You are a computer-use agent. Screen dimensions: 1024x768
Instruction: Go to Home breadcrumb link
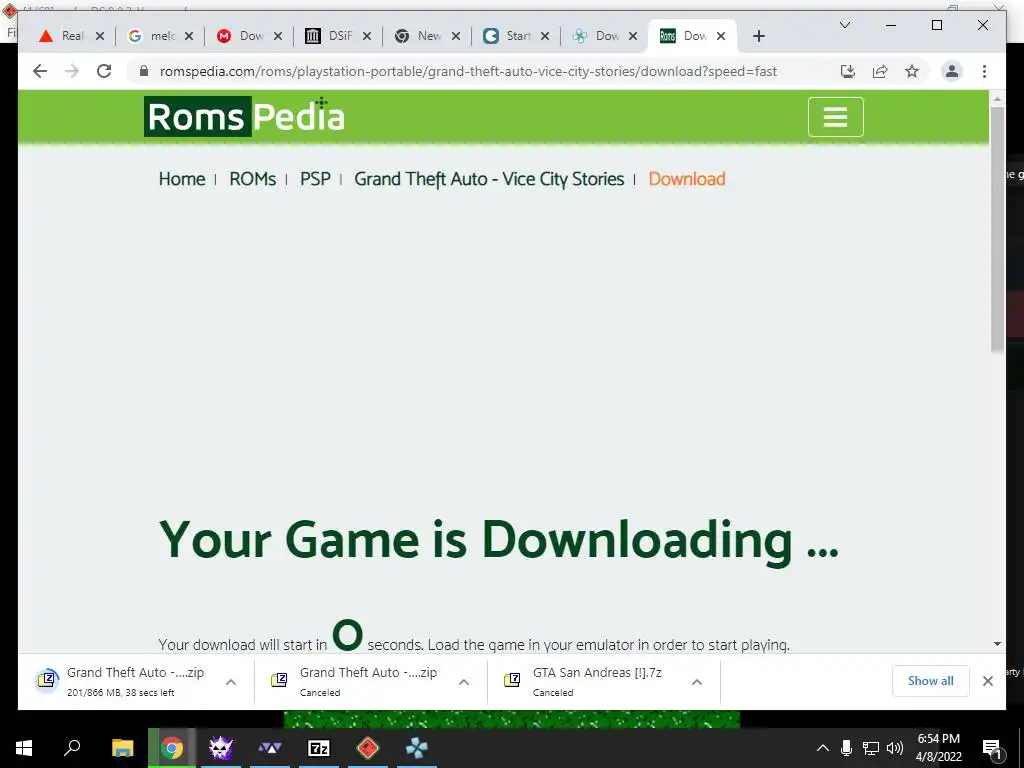(x=182, y=179)
